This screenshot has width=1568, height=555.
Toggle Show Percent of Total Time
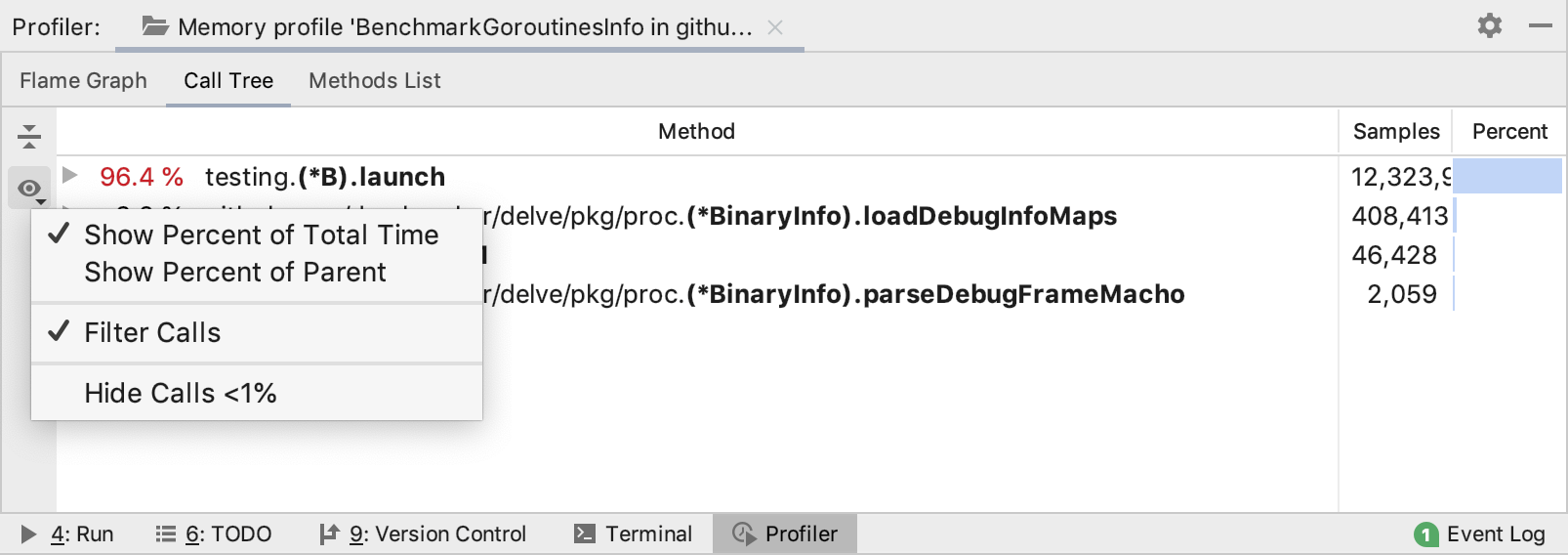[261, 235]
